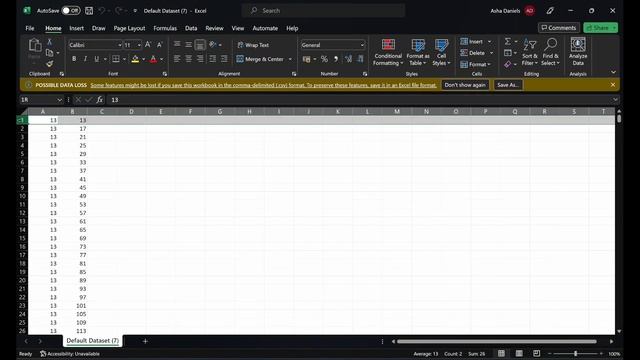Select the Format Painter brush

point(49,64)
